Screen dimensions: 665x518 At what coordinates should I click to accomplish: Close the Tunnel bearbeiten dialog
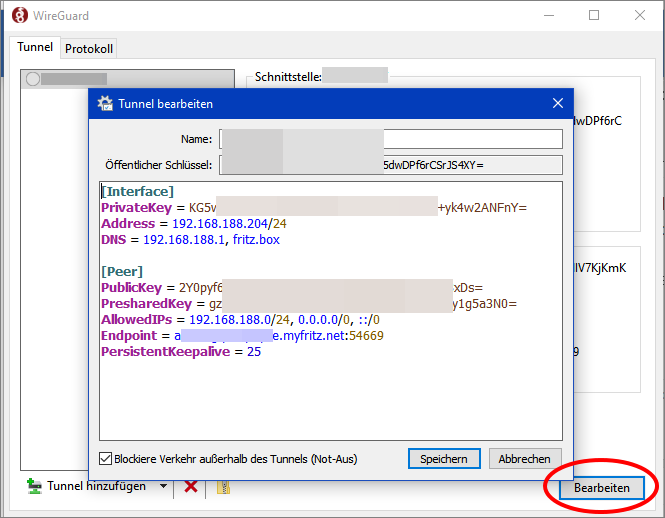pos(558,103)
